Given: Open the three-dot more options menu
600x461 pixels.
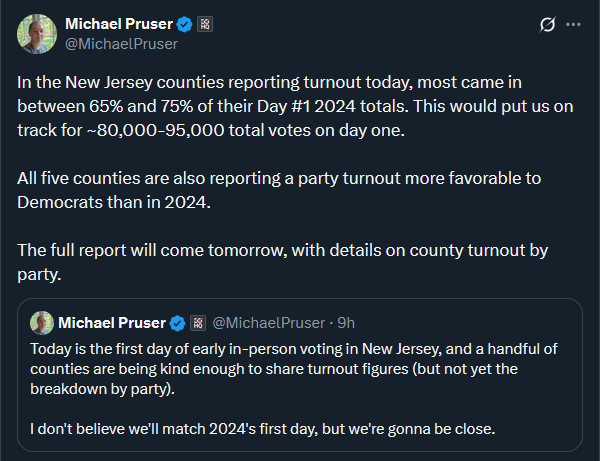Looking at the screenshot, I should point(573,24).
